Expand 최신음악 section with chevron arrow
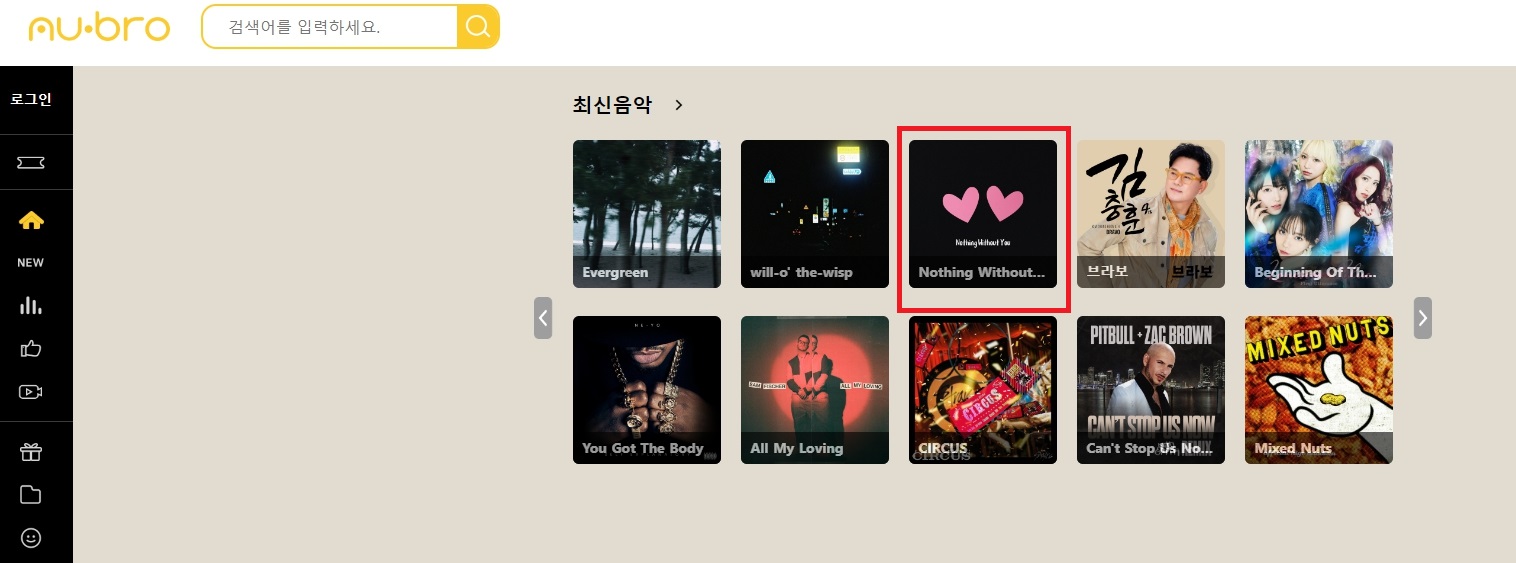The height and width of the screenshot is (563, 1516). tap(679, 105)
